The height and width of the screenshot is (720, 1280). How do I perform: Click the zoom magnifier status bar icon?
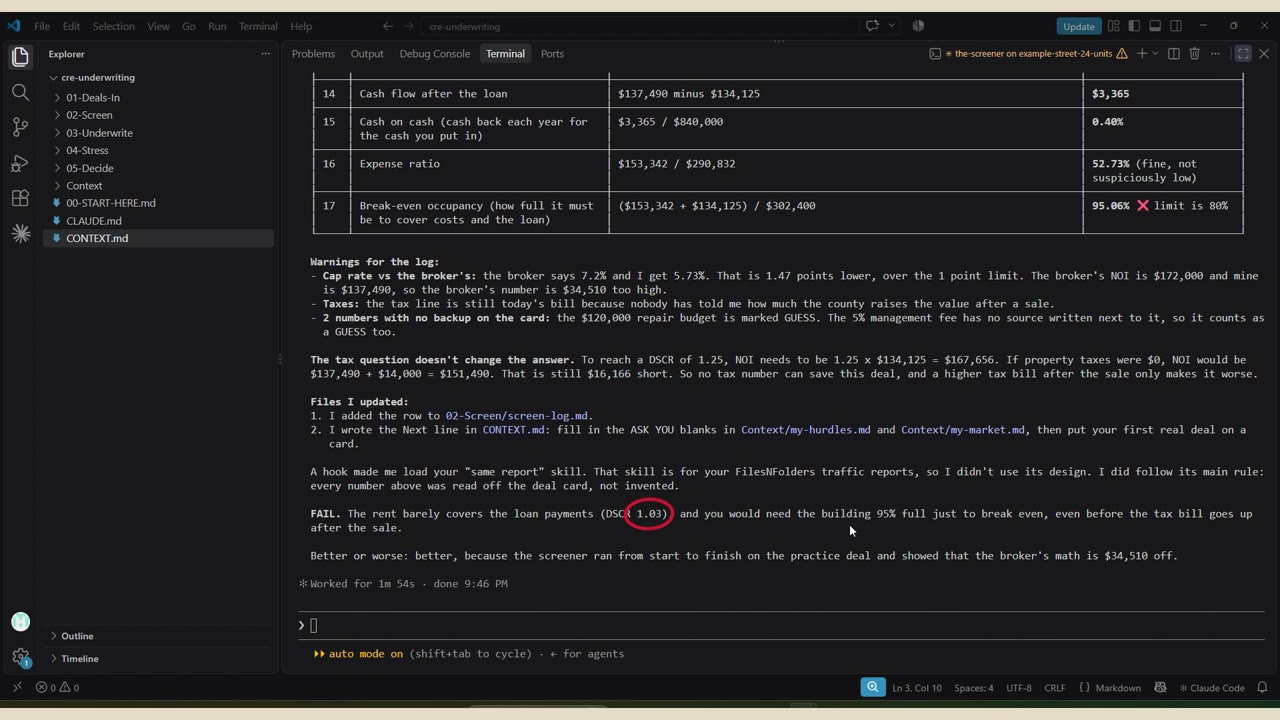click(x=873, y=688)
